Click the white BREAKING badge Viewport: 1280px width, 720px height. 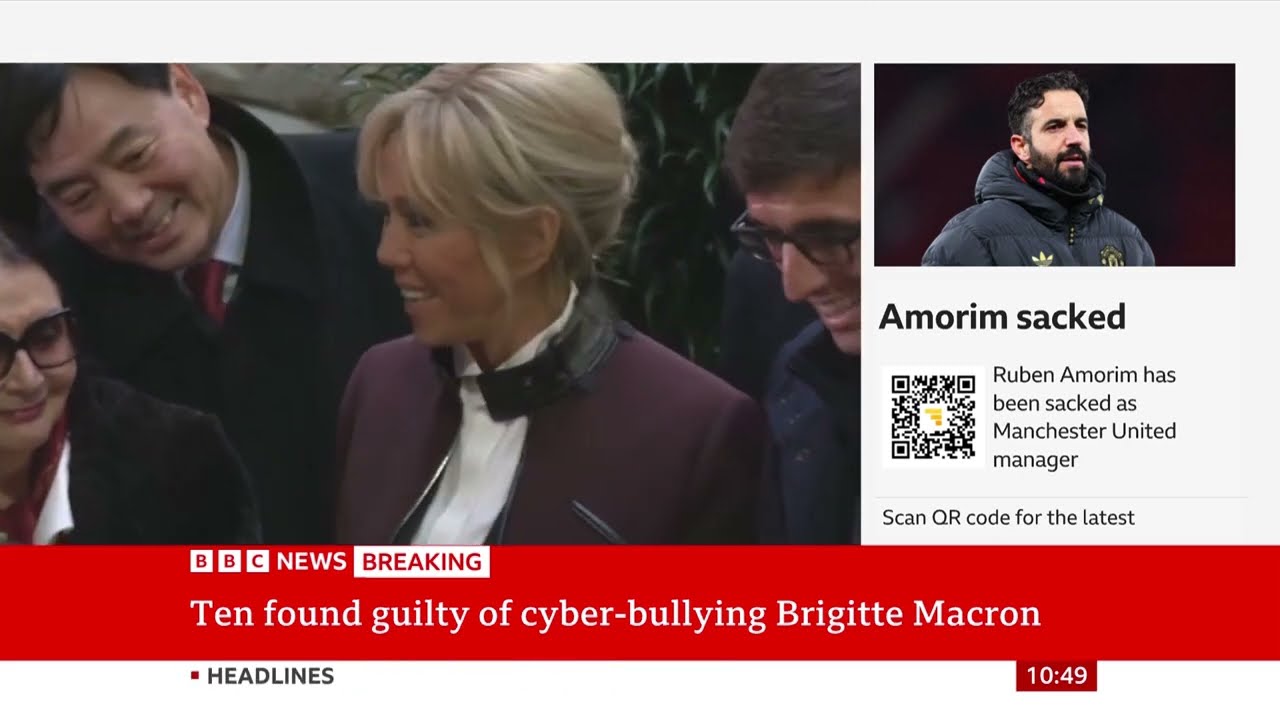click(x=421, y=562)
